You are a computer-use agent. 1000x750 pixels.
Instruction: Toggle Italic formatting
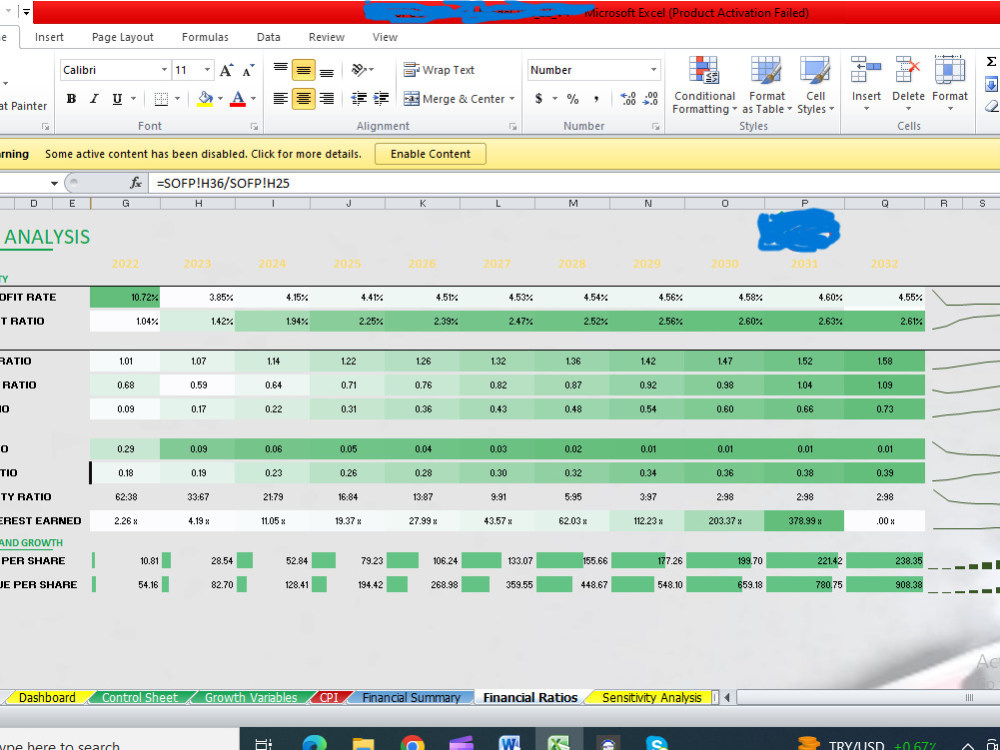pos(94,99)
